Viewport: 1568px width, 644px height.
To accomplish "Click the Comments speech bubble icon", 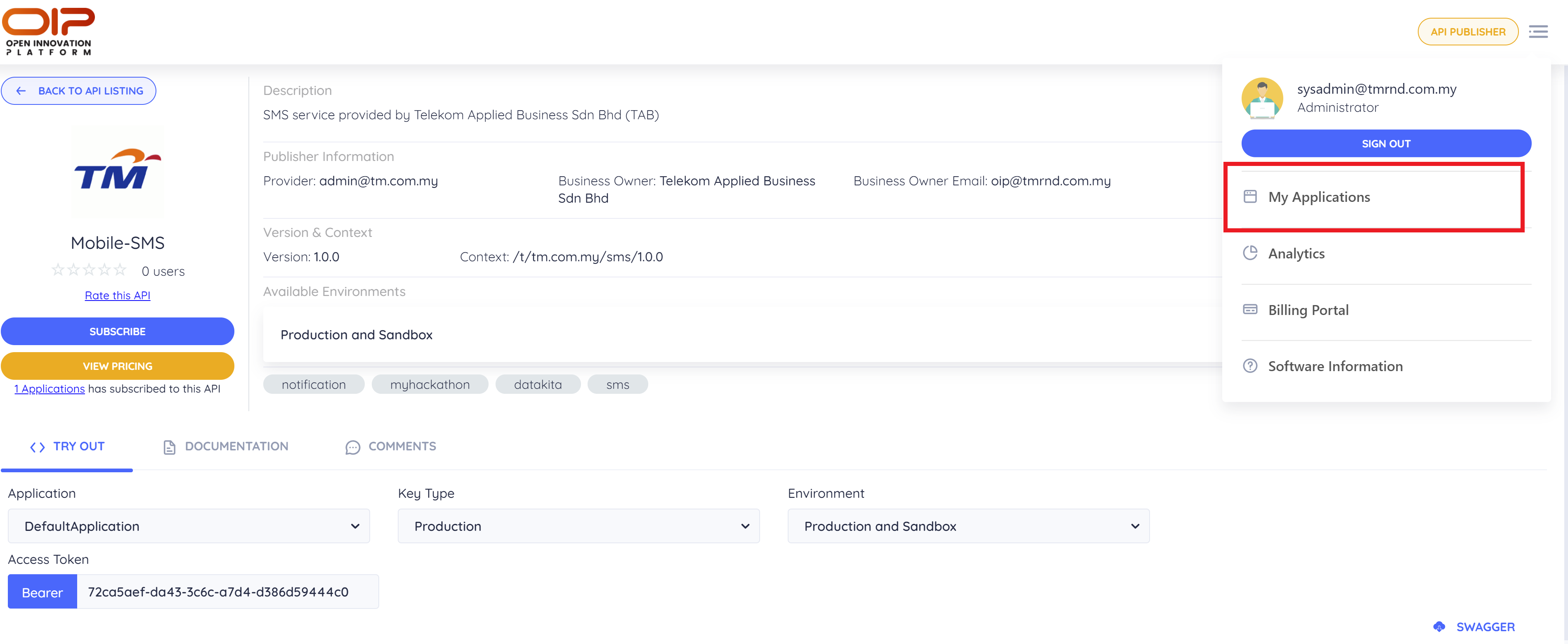I will pos(352,447).
